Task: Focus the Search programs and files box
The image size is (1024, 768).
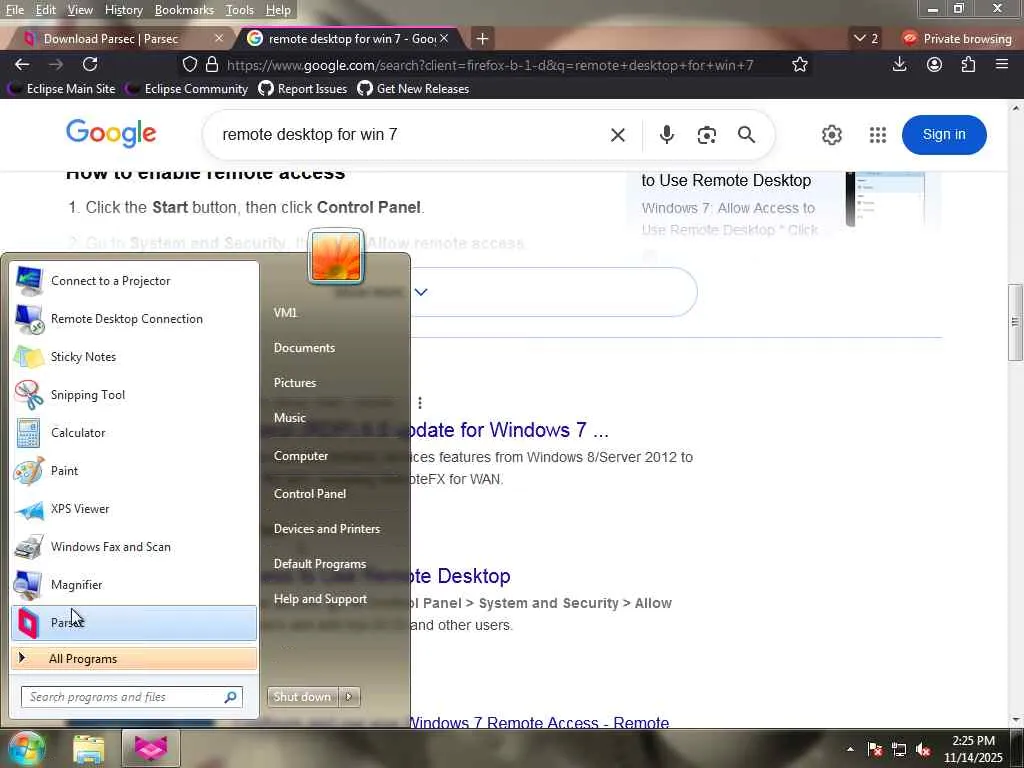Action: (x=131, y=697)
